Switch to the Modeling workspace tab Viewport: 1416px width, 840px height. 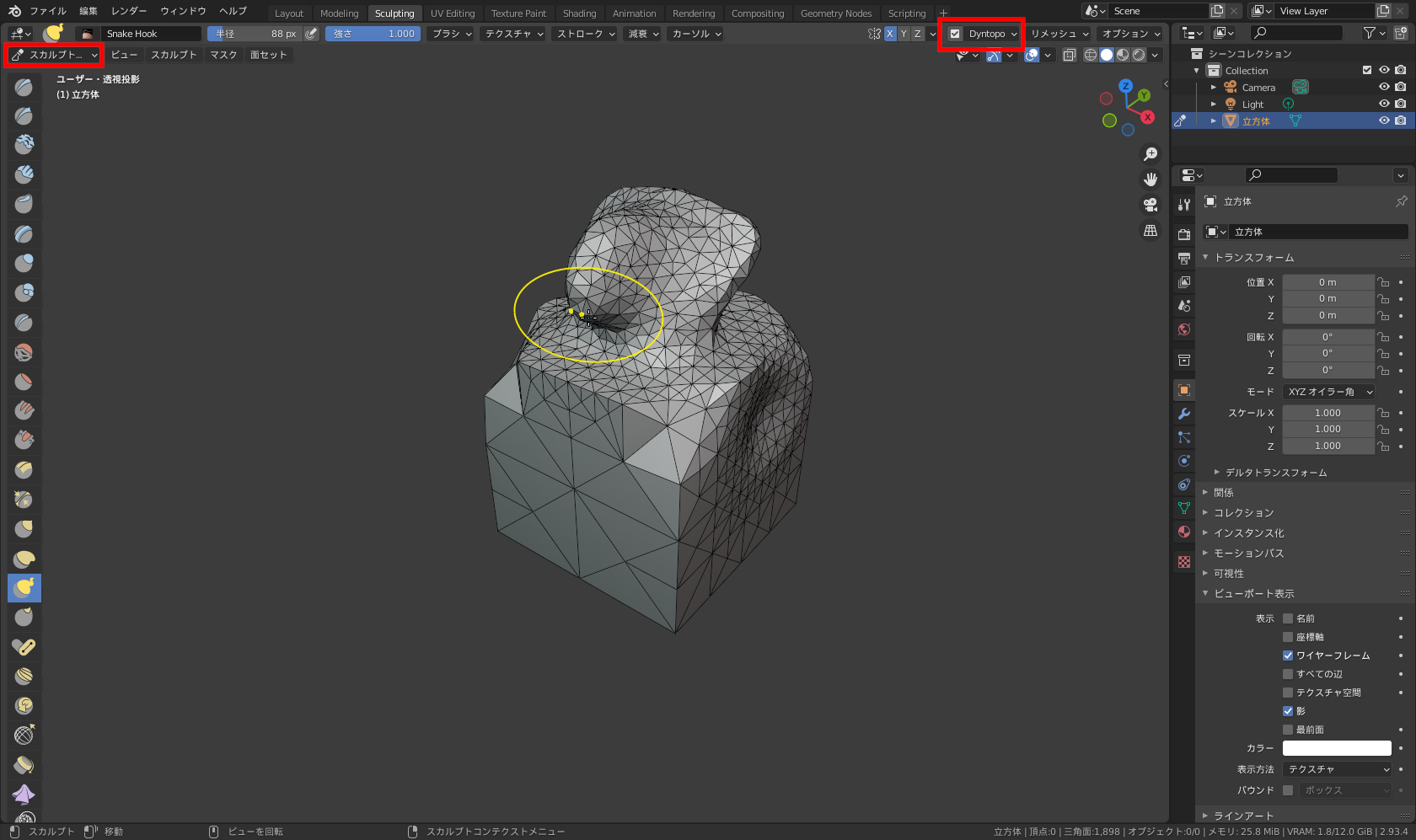(339, 13)
